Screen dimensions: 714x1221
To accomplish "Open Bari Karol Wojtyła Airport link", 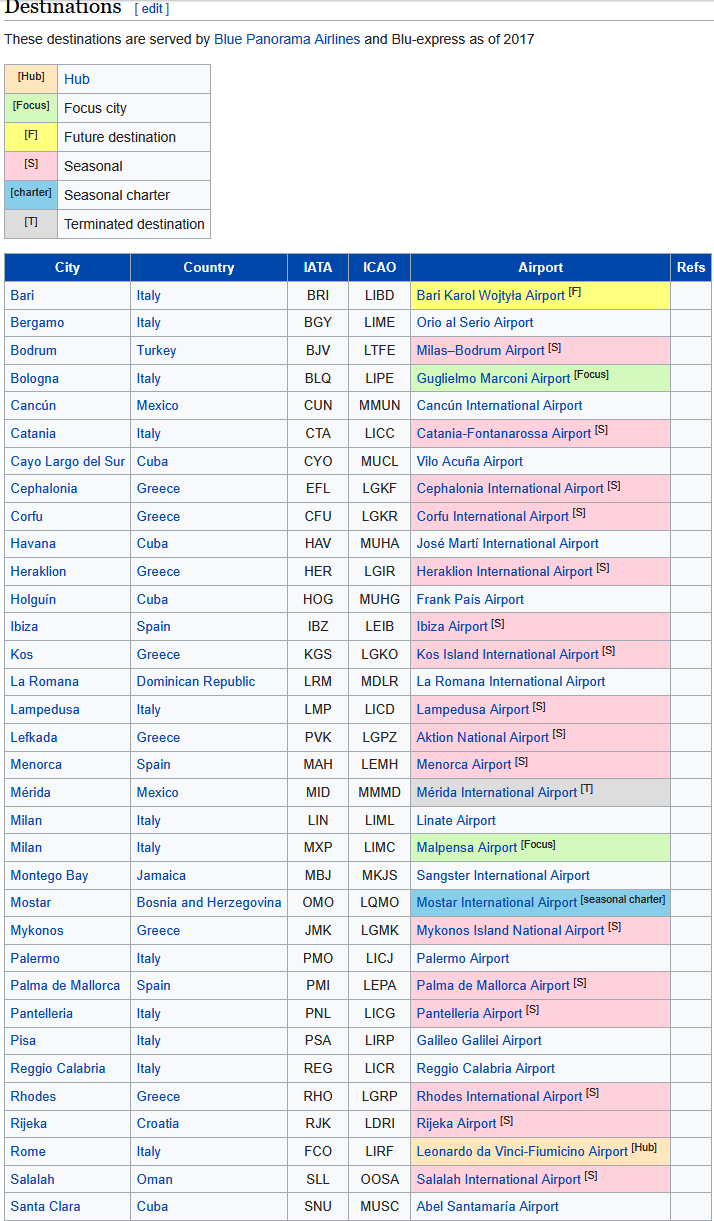I will point(490,296).
